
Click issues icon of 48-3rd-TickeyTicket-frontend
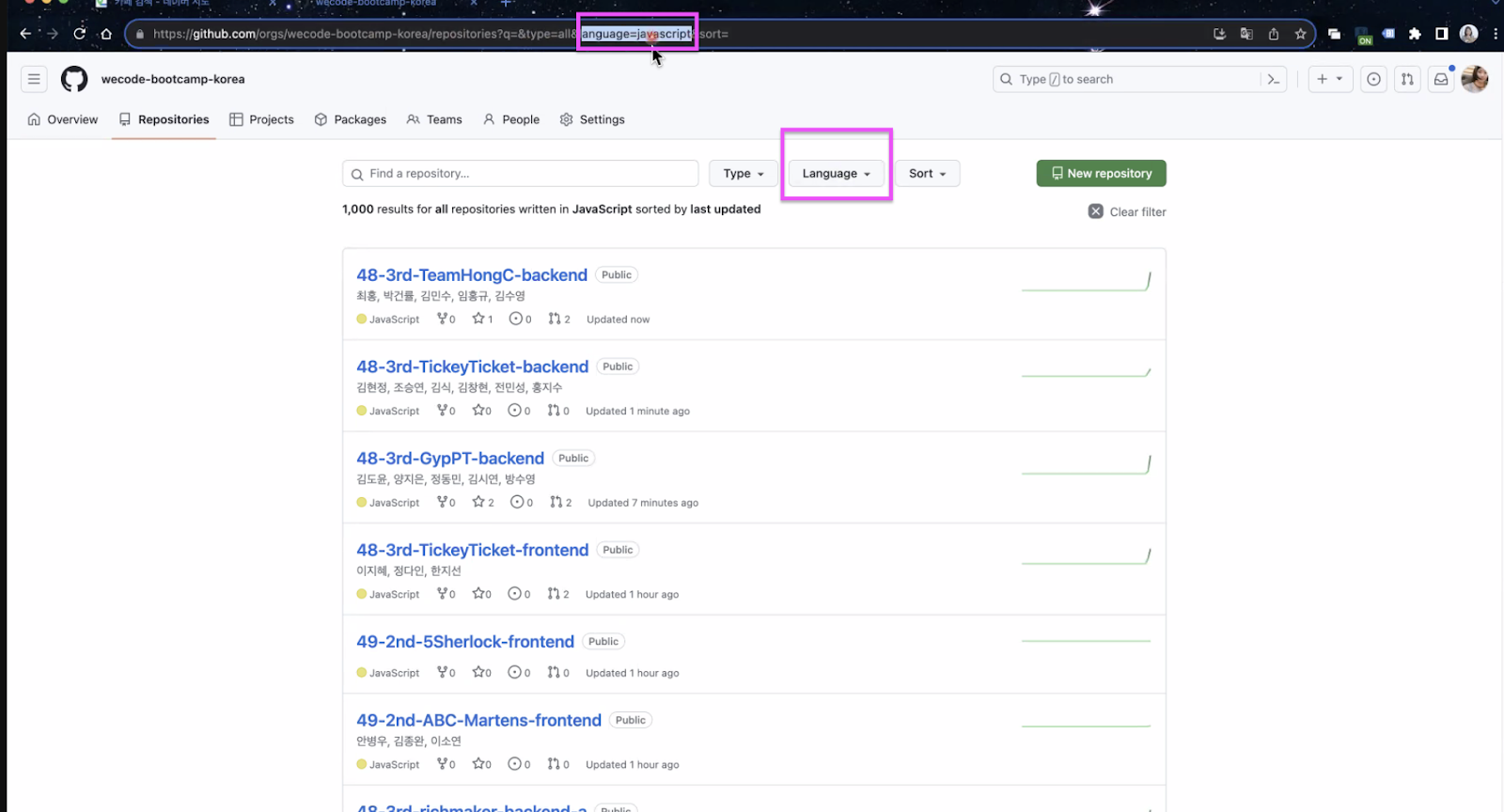tap(514, 594)
